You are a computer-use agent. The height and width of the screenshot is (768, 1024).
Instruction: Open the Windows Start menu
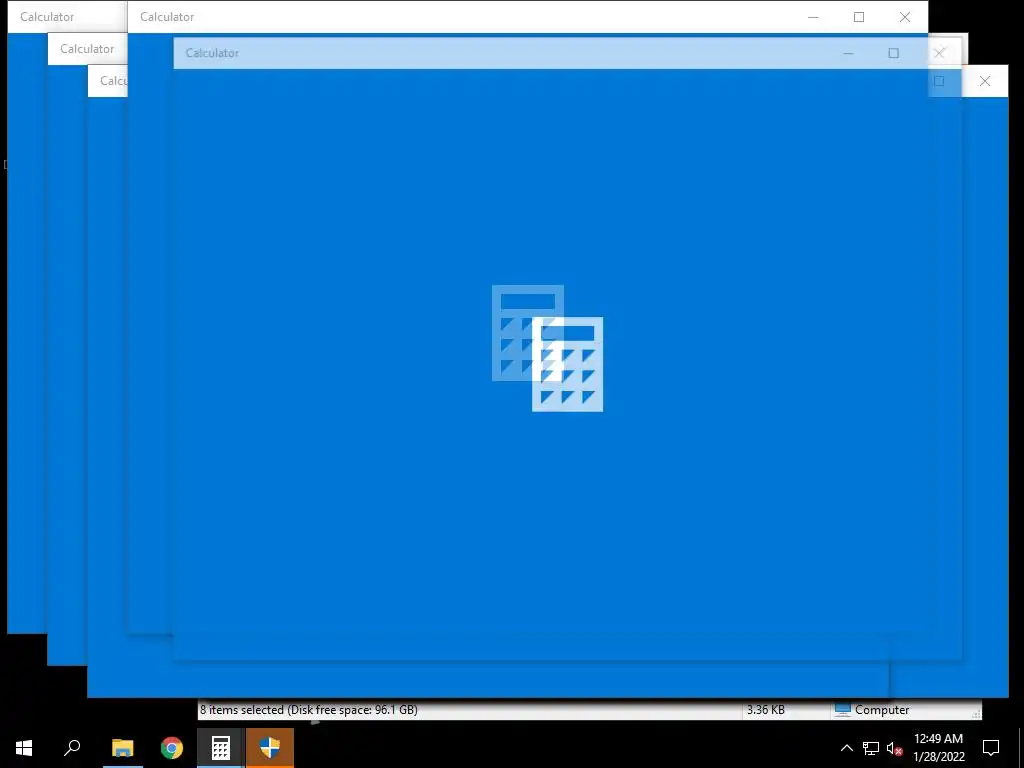tap(24, 748)
